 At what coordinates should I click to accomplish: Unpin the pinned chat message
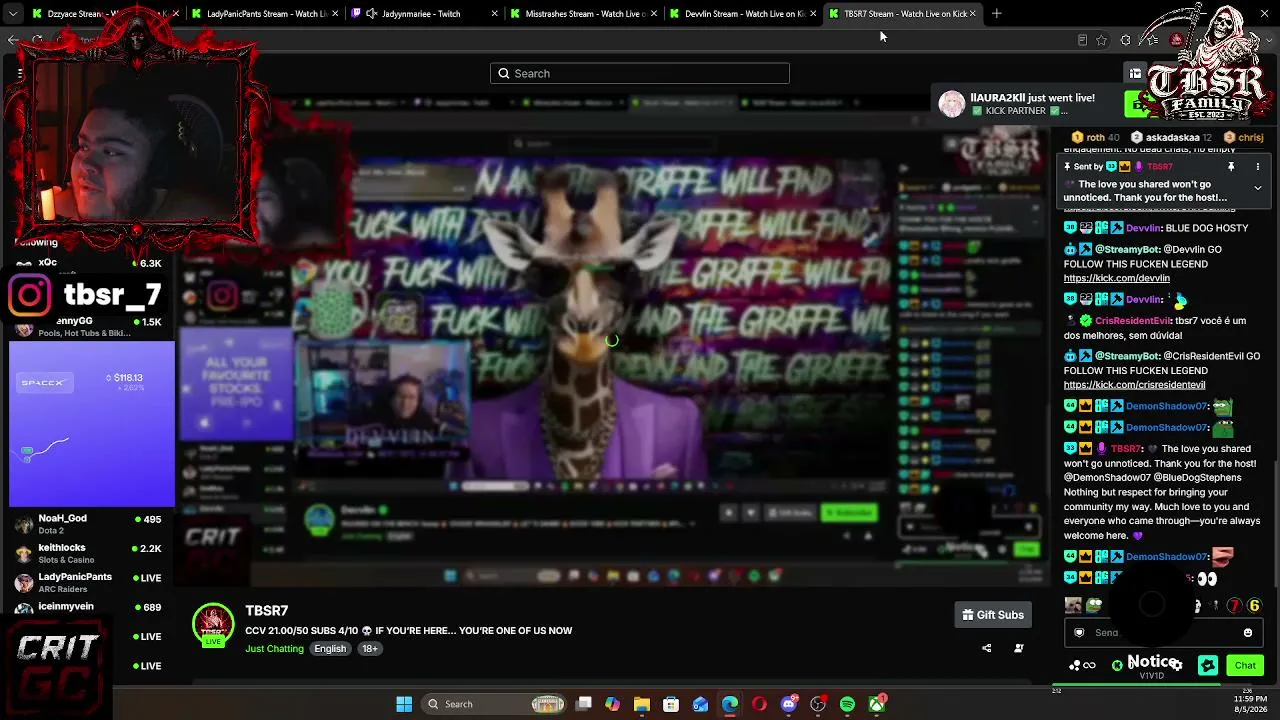click(1231, 167)
